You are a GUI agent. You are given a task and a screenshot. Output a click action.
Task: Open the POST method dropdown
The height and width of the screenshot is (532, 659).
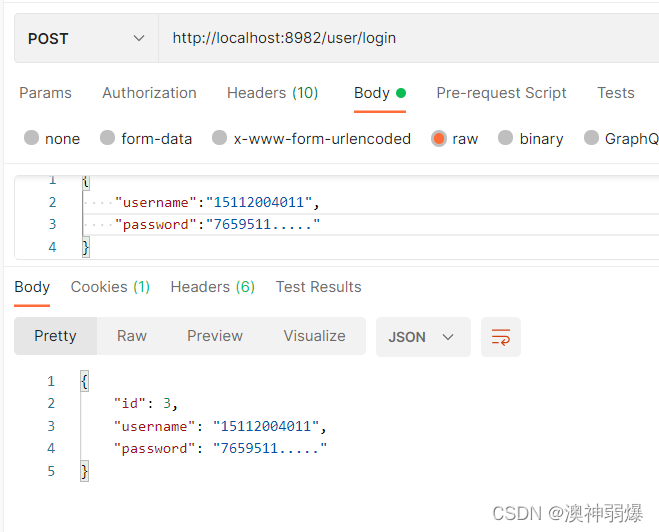point(86,38)
